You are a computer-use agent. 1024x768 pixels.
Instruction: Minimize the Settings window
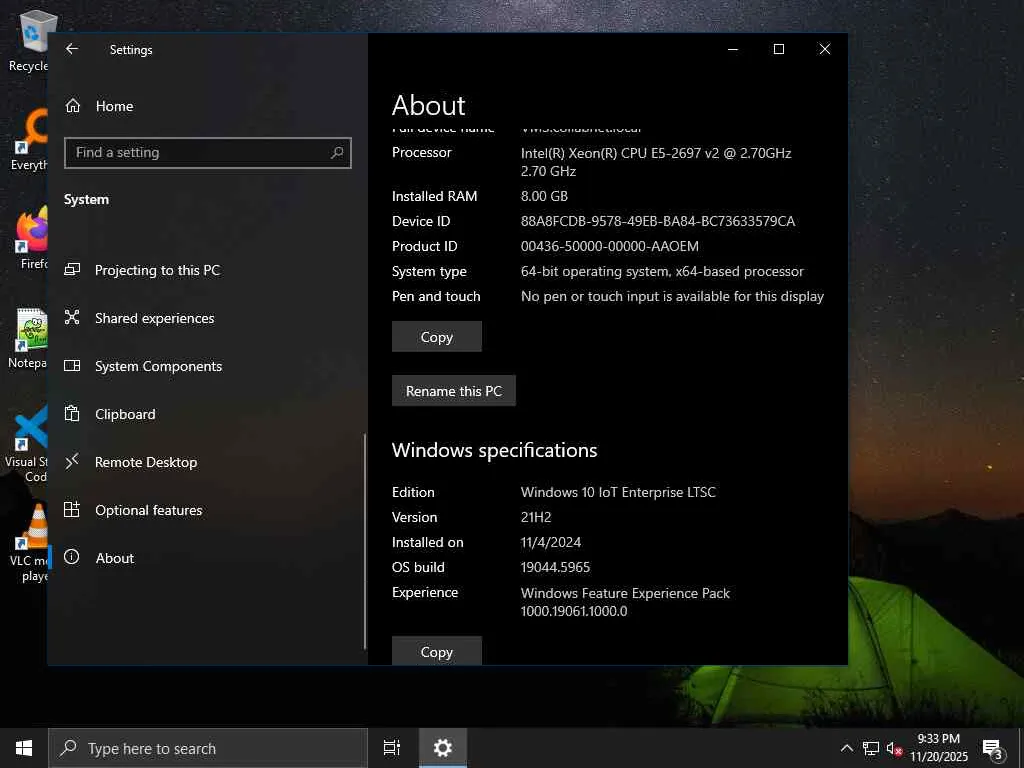tap(733, 49)
